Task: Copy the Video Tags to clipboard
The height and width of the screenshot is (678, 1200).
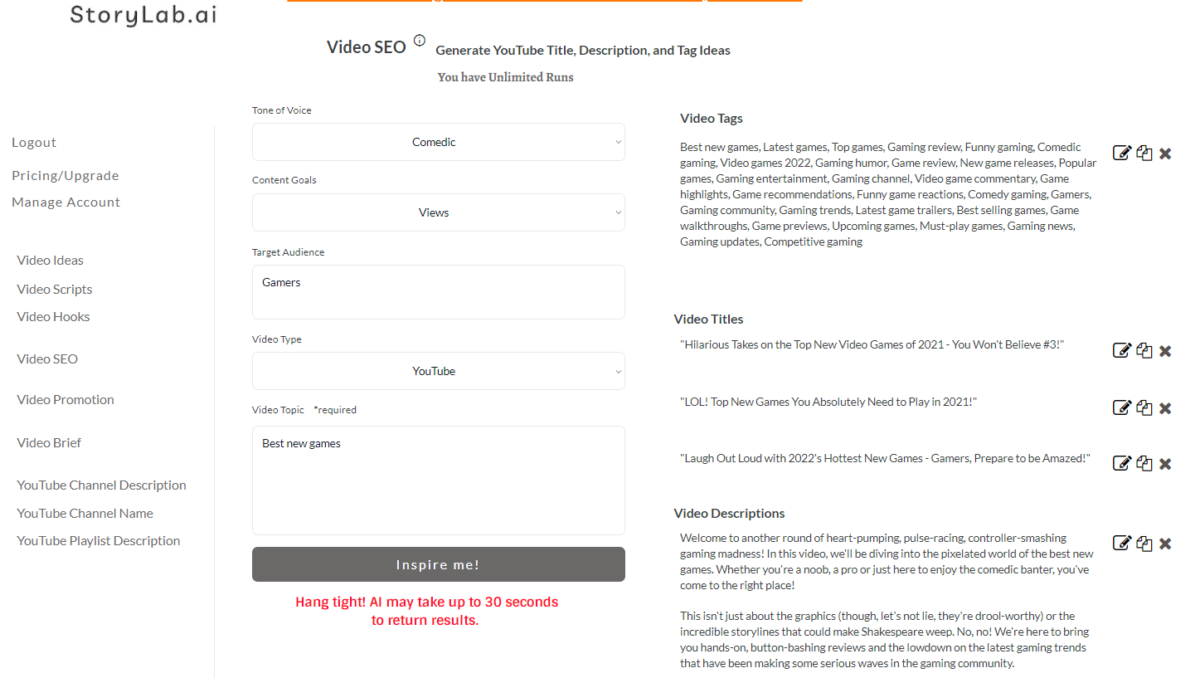Action: click(x=1144, y=152)
